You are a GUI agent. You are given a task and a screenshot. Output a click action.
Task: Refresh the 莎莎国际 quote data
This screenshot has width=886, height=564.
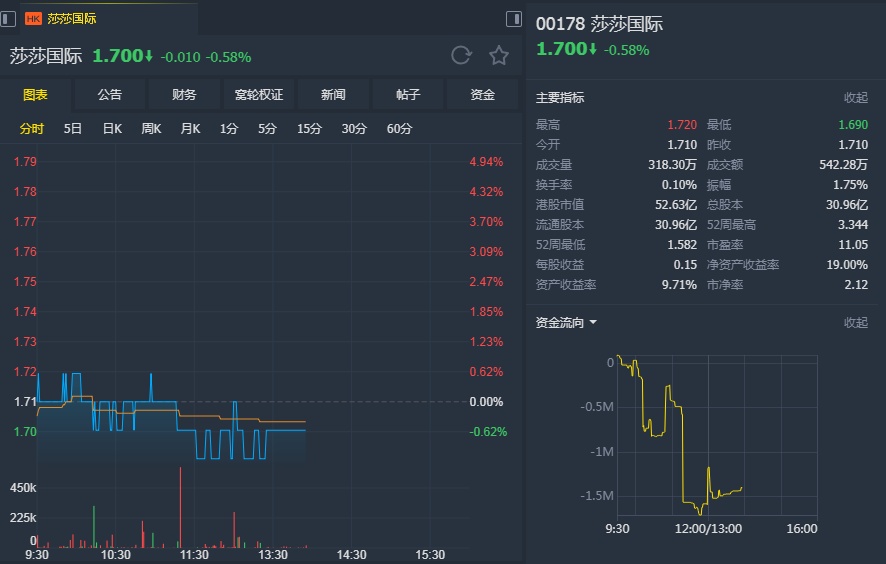[461, 56]
